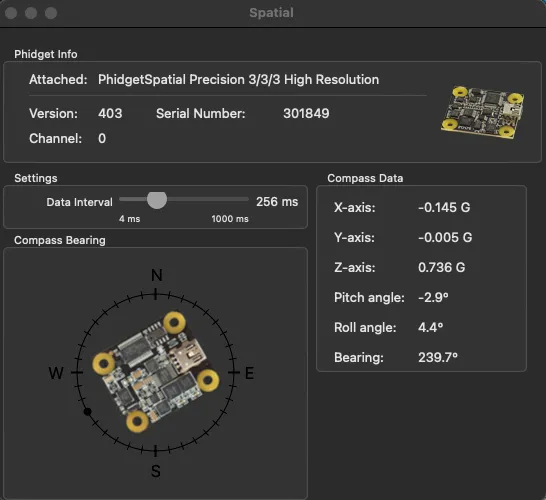Click the Bearing: label in Compass Data
546x500 pixels.
click(x=359, y=357)
